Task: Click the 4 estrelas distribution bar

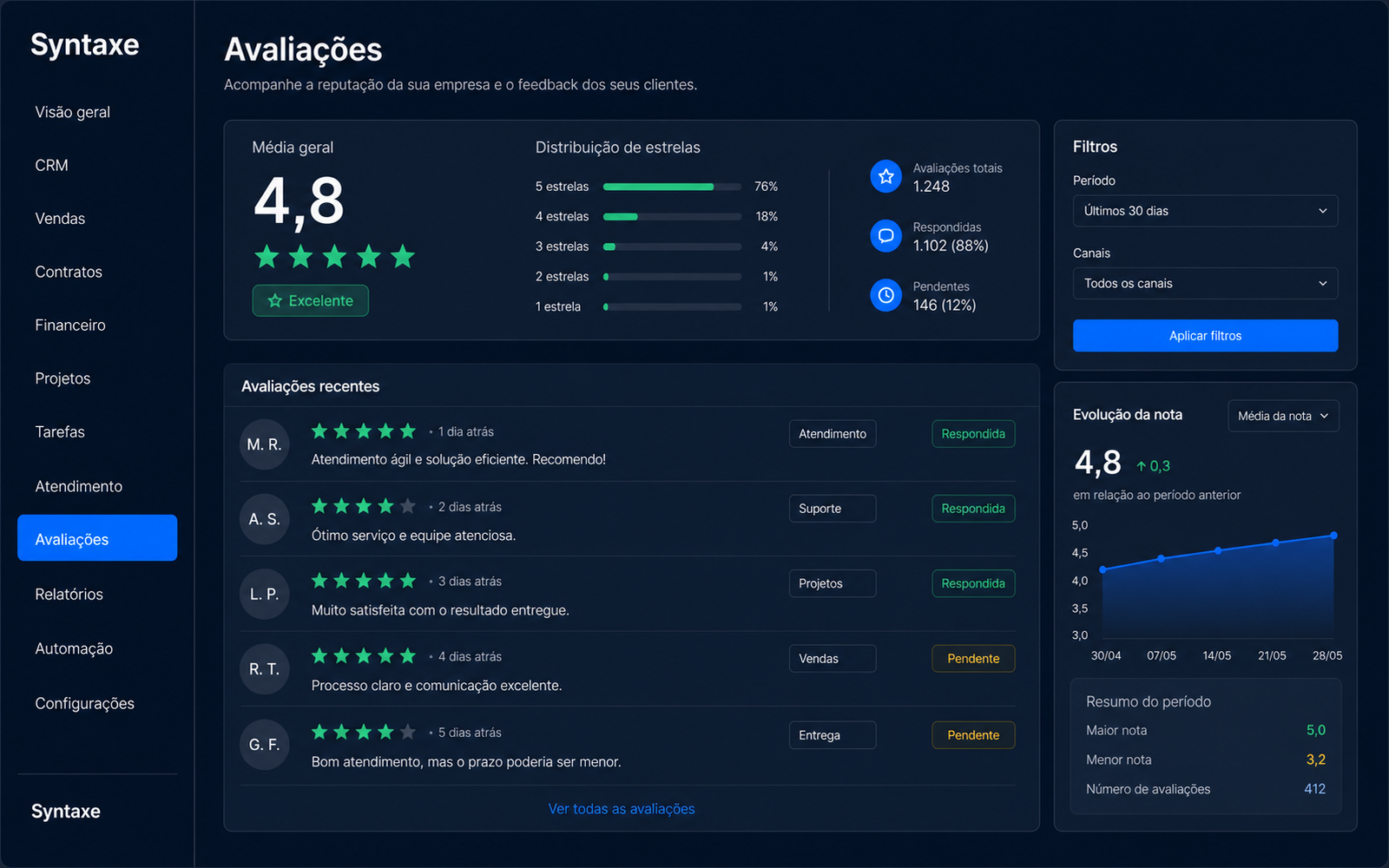Action: 672,216
